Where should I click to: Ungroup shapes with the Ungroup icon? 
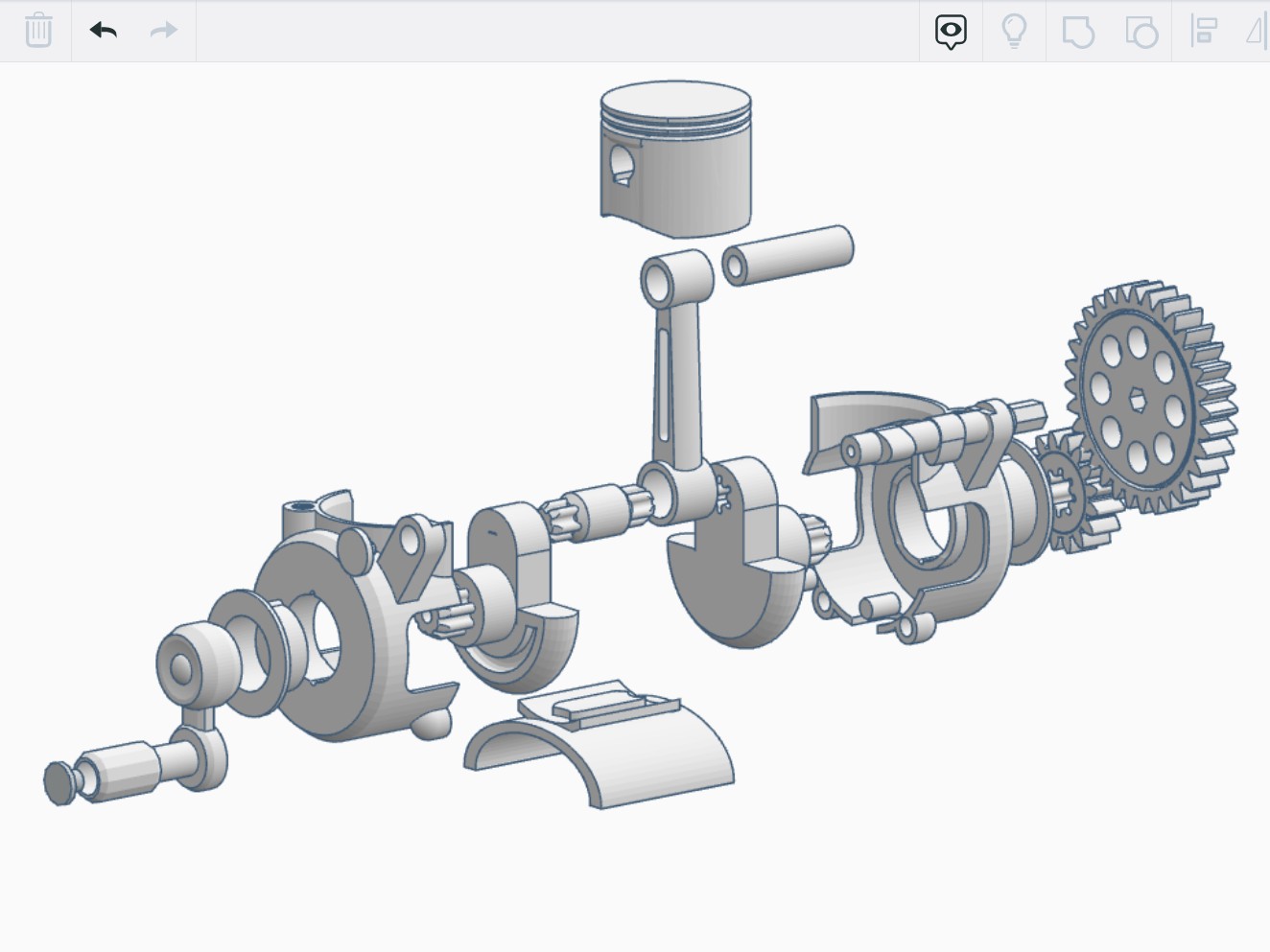coord(1141,30)
